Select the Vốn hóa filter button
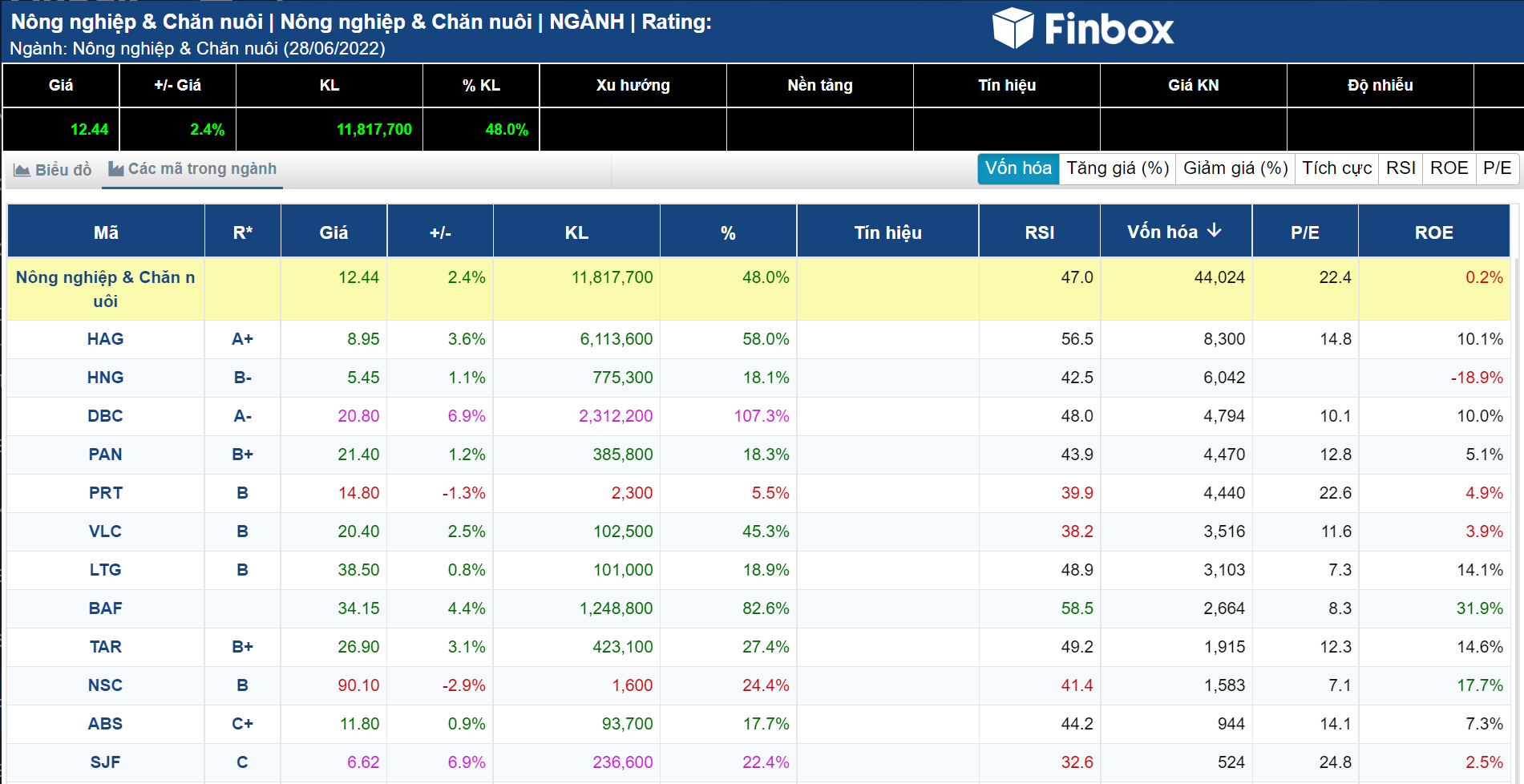This screenshot has height=784, width=1524. click(x=1017, y=168)
